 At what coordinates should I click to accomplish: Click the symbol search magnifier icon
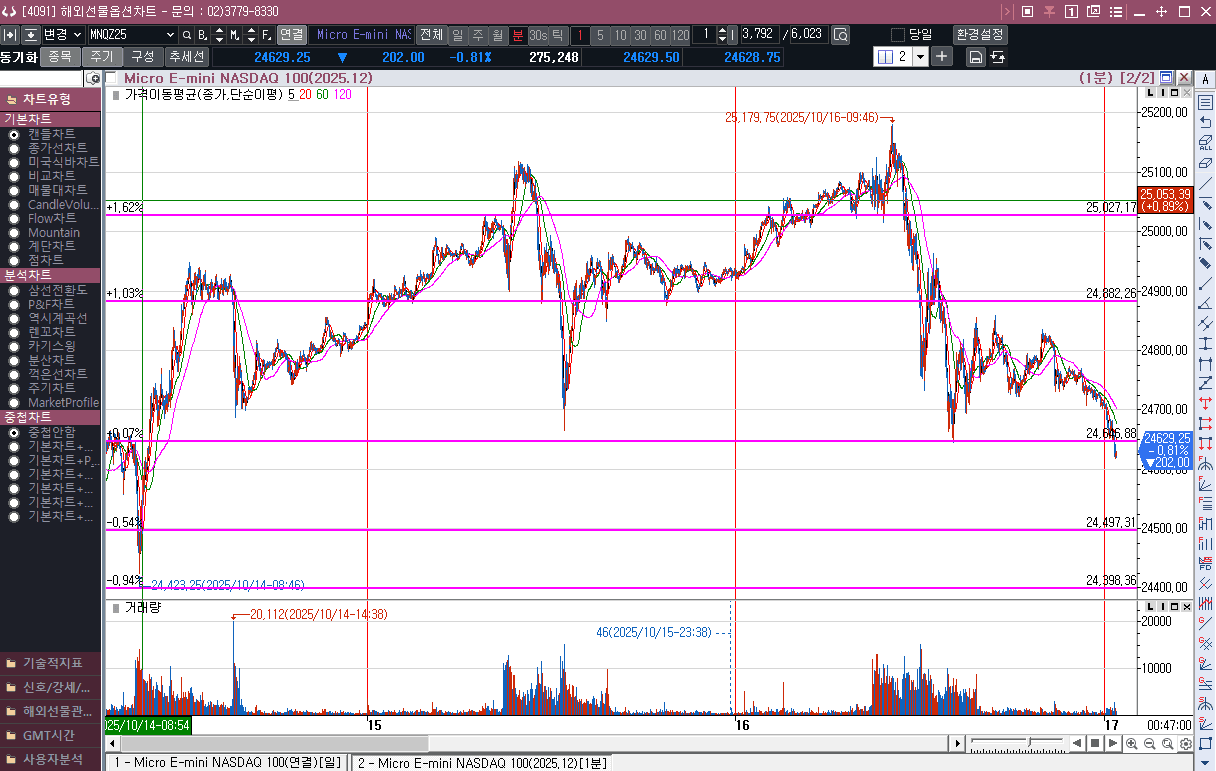[x=186, y=35]
